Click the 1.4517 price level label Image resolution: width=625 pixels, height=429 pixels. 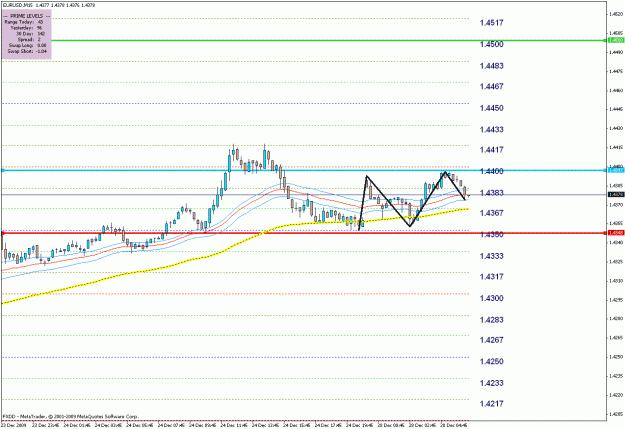tap(491, 23)
